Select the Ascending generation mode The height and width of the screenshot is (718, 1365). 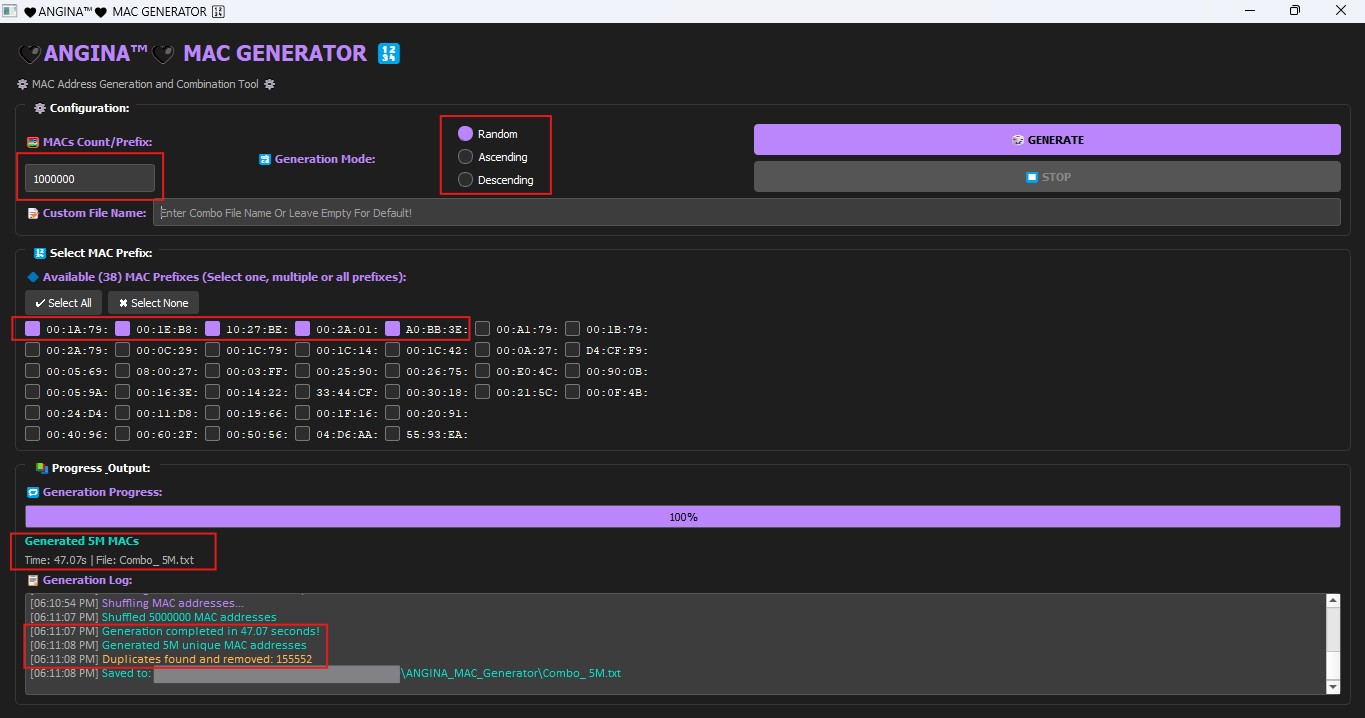[465, 157]
